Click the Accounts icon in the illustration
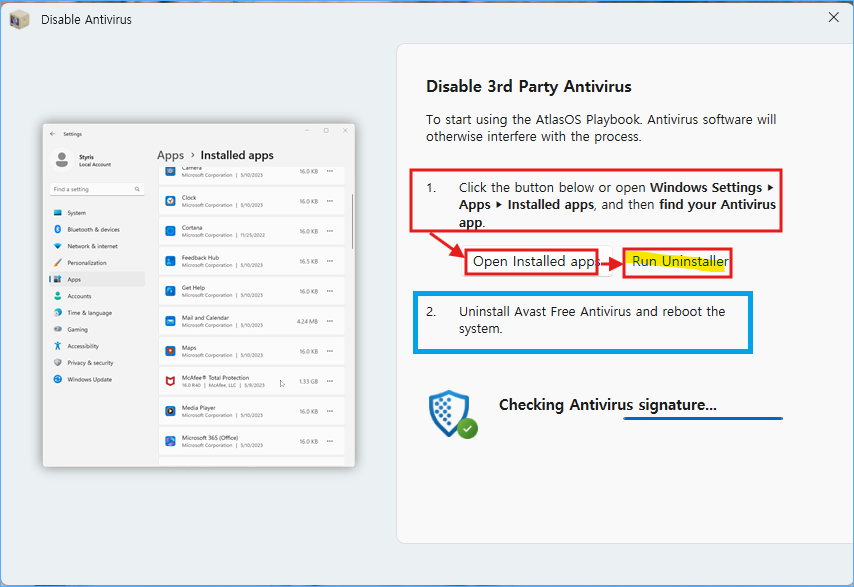Viewport: 854px width, 587px height. 58,296
